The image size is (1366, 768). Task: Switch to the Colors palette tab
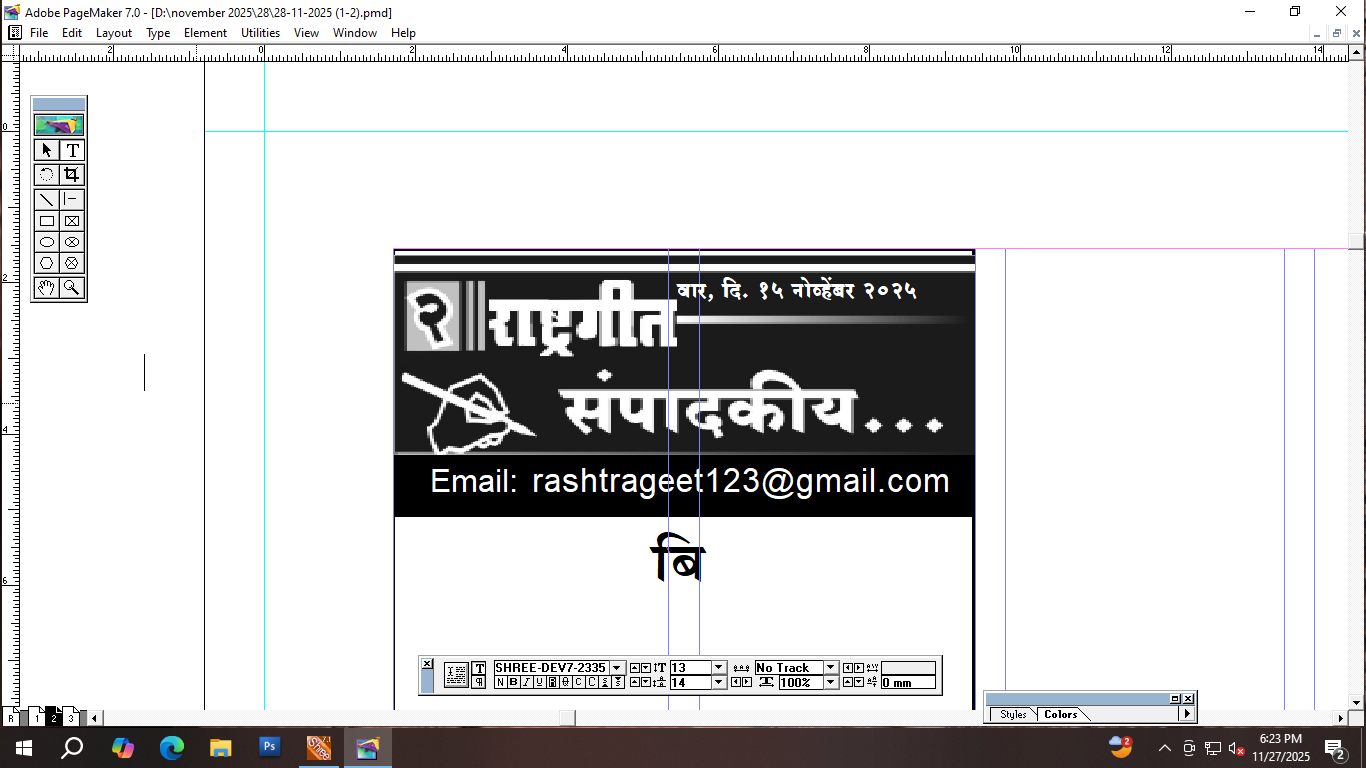(x=1061, y=714)
